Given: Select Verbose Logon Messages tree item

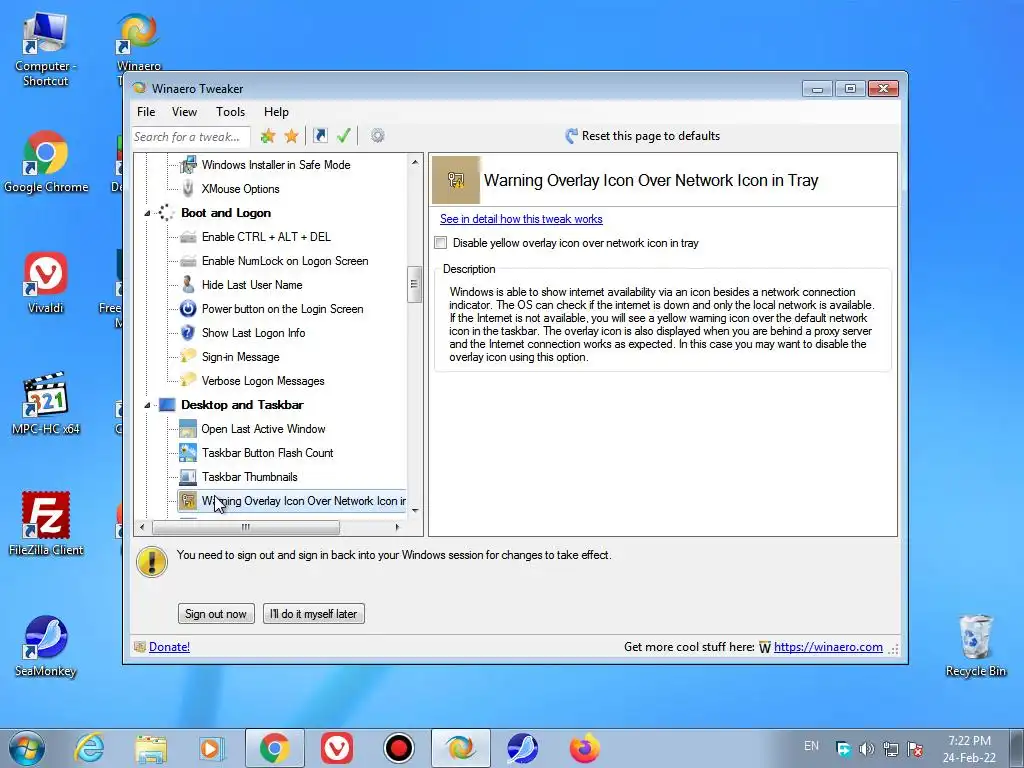Looking at the screenshot, I should pos(263,381).
